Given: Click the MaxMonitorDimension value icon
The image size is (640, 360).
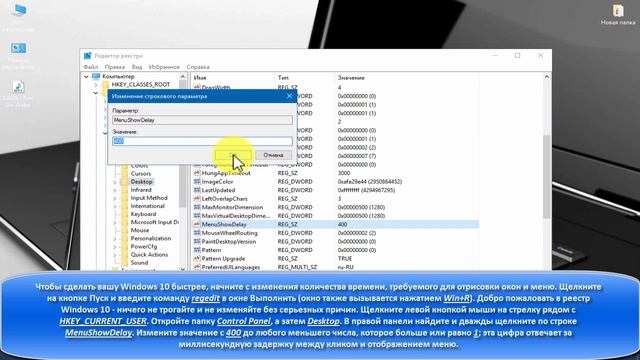Looking at the screenshot, I should point(197,207).
